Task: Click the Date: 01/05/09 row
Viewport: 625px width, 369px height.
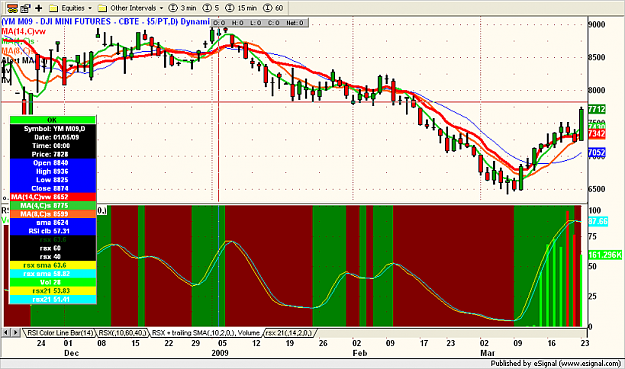Action: pos(53,137)
